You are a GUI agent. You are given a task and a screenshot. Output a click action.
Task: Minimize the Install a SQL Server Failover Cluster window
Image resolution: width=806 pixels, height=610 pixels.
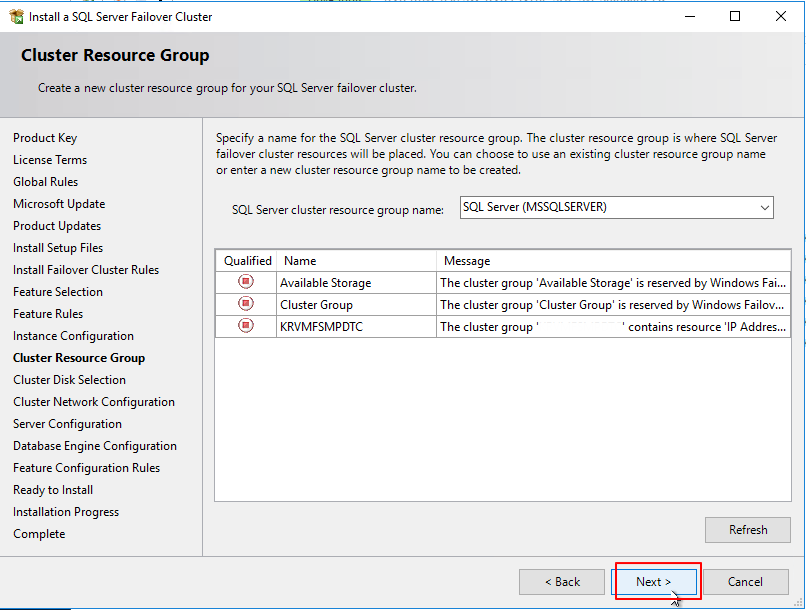pyautogui.click(x=690, y=16)
